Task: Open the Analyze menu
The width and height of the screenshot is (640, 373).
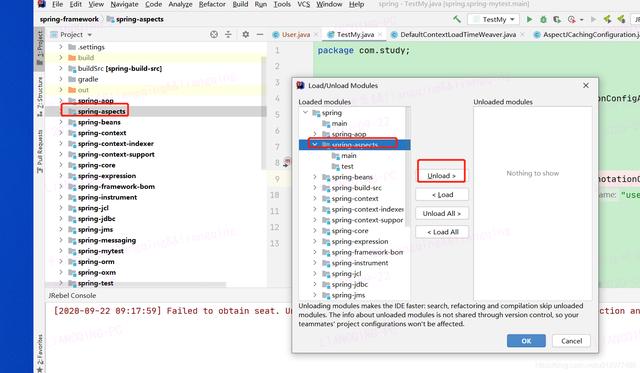Action: coord(180,4)
